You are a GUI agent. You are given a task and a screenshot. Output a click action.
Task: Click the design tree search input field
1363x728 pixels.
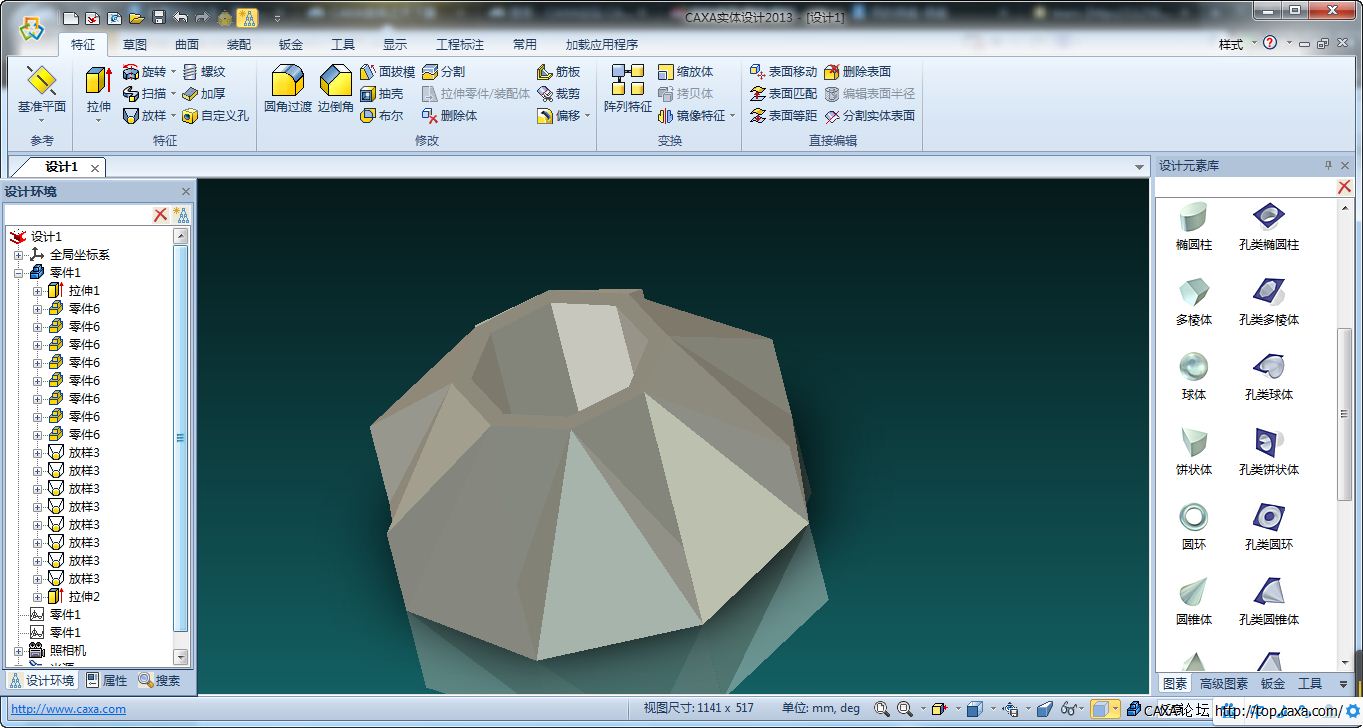point(77,215)
